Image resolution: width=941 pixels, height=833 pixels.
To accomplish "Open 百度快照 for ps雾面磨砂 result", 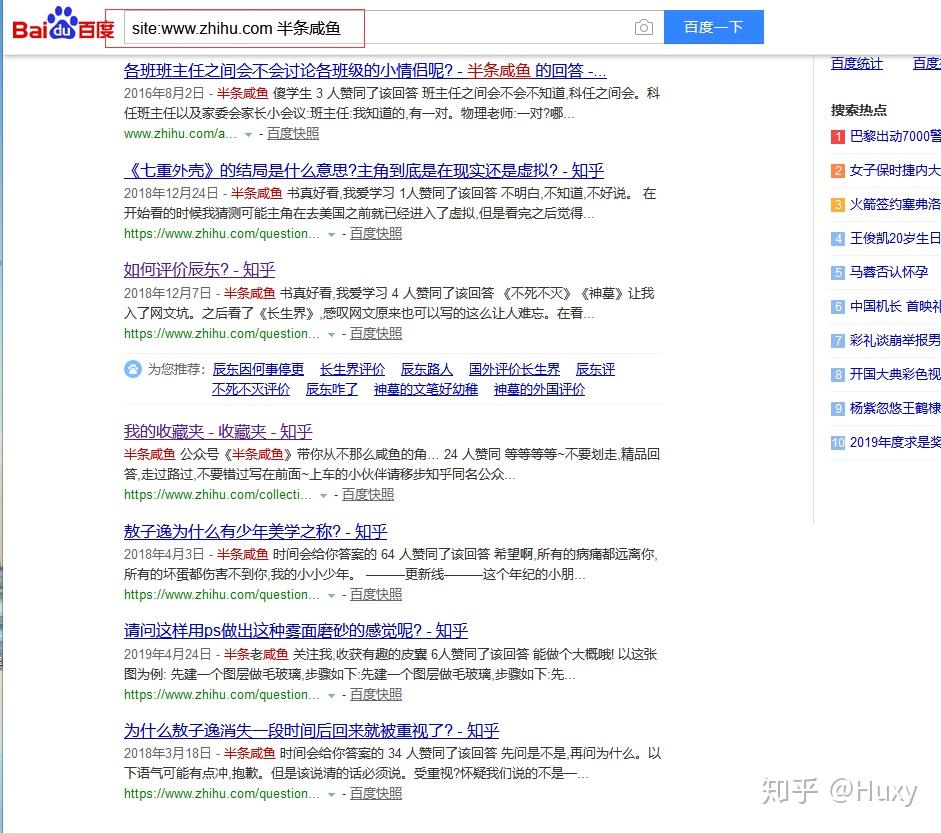I will 376,695.
